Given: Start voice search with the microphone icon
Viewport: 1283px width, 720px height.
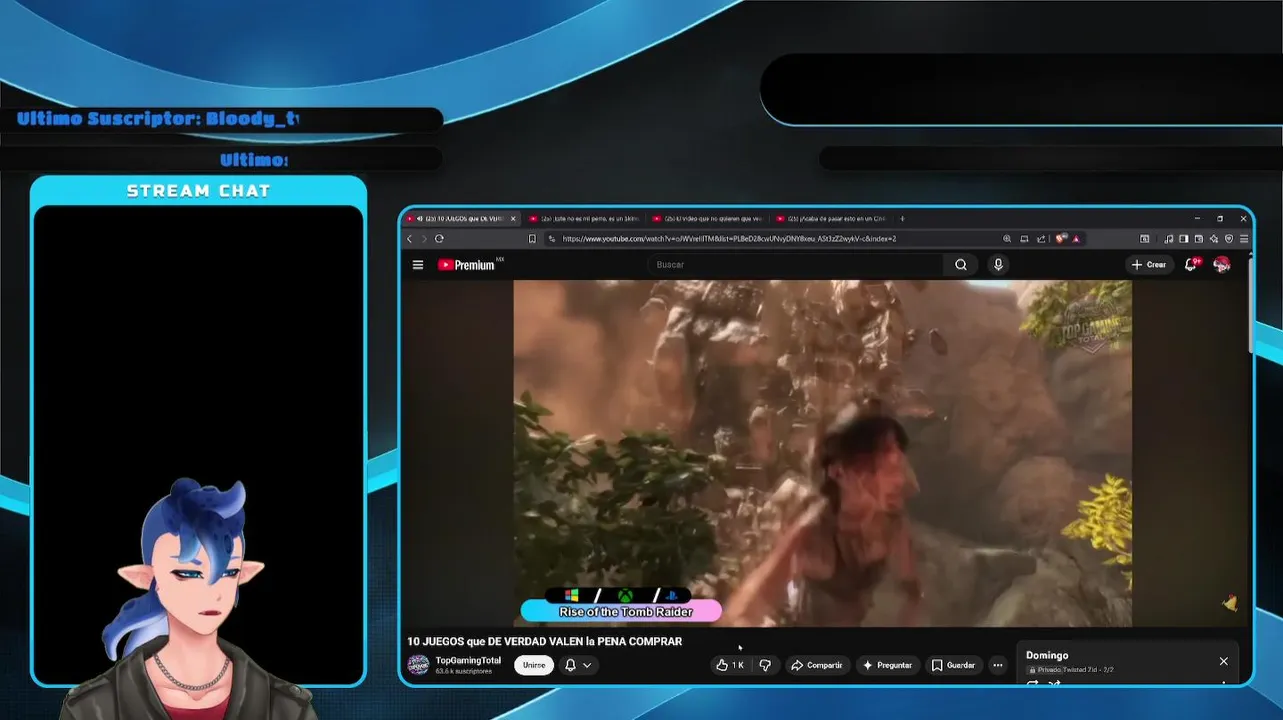Looking at the screenshot, I should (998, 265).
